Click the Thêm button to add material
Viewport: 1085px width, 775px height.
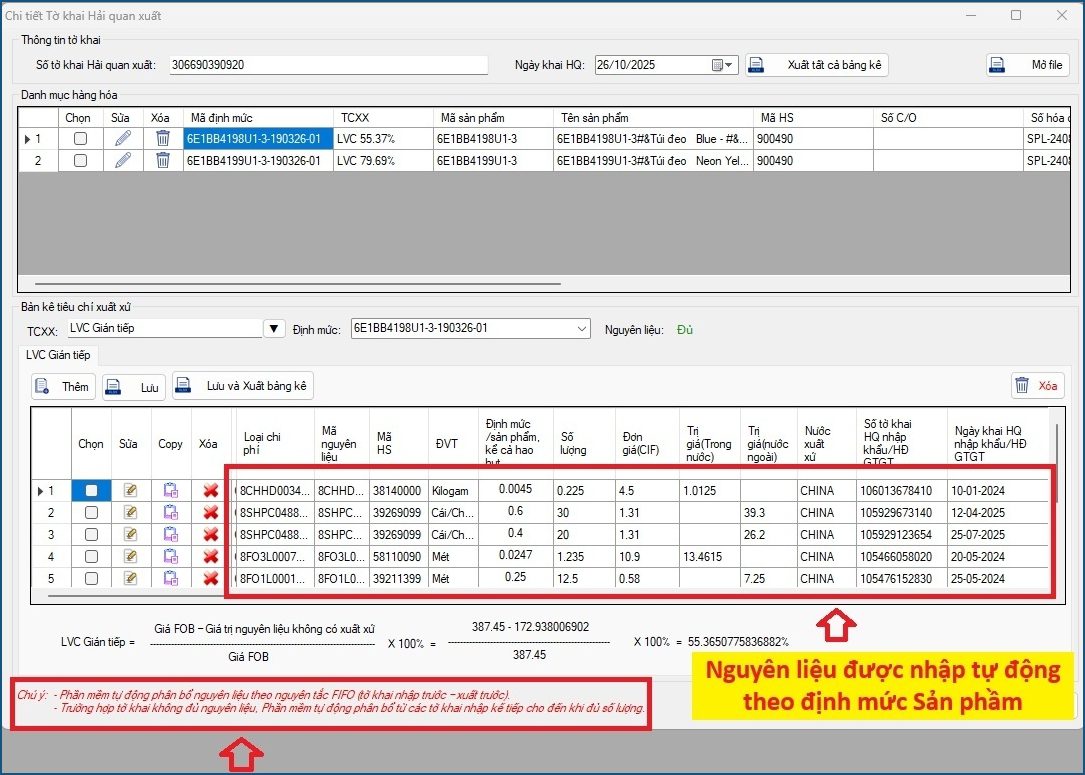coord(63,387)
